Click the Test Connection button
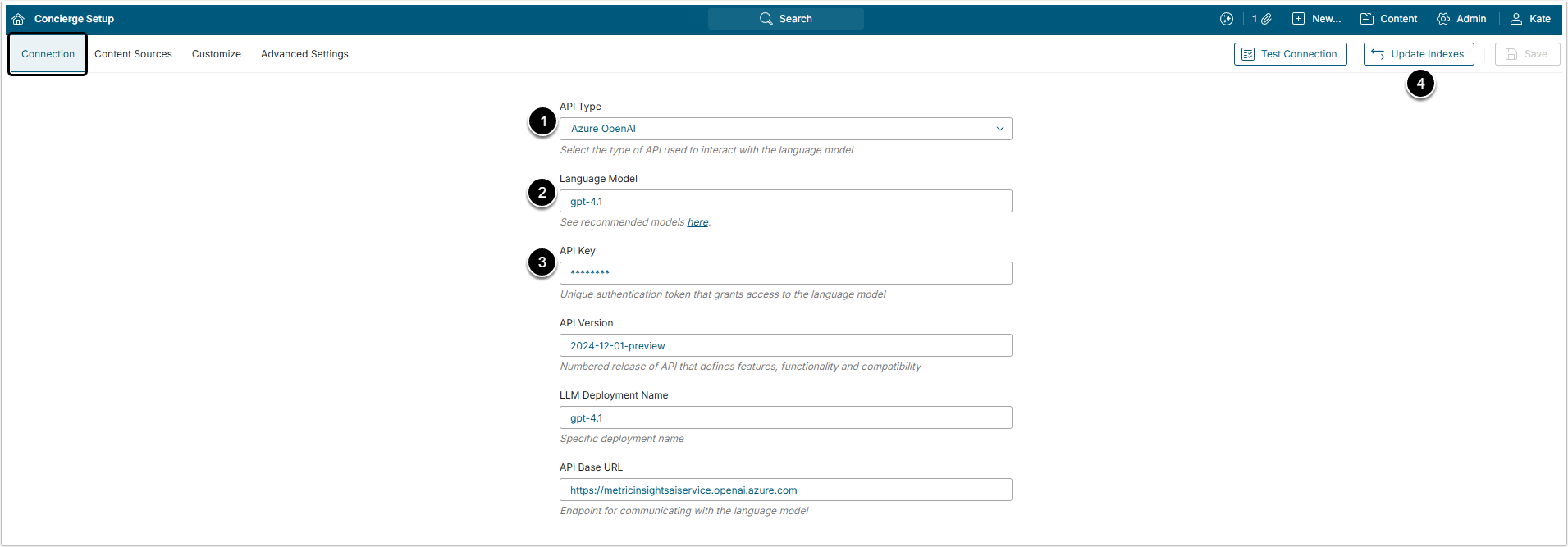 (1290, 54)
